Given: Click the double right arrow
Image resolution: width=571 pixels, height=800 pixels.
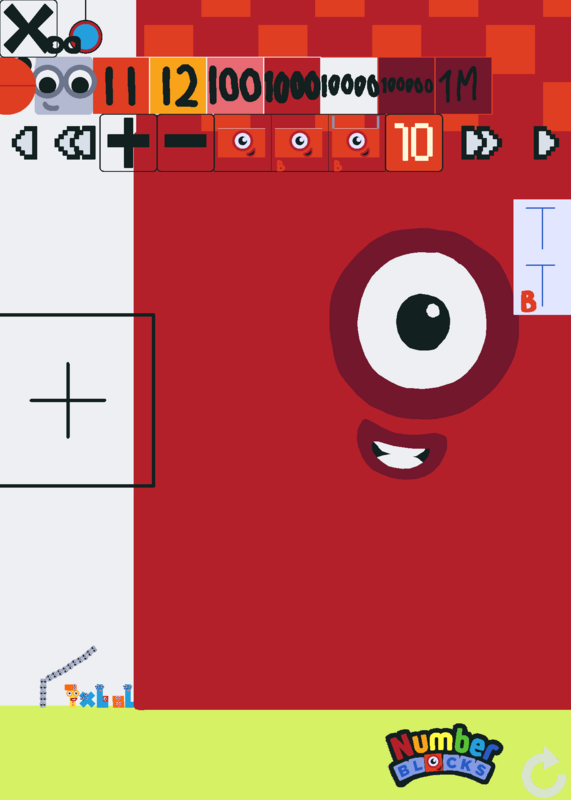Looking at the screenshot, I should tap(481, 143).
